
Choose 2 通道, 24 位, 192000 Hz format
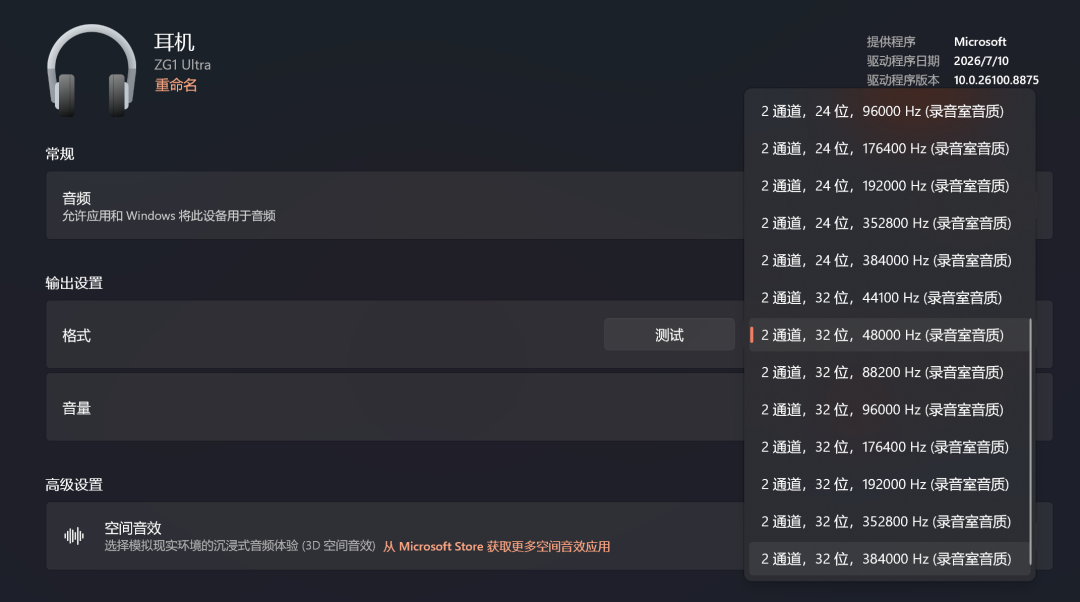click(x=889, y=186)
